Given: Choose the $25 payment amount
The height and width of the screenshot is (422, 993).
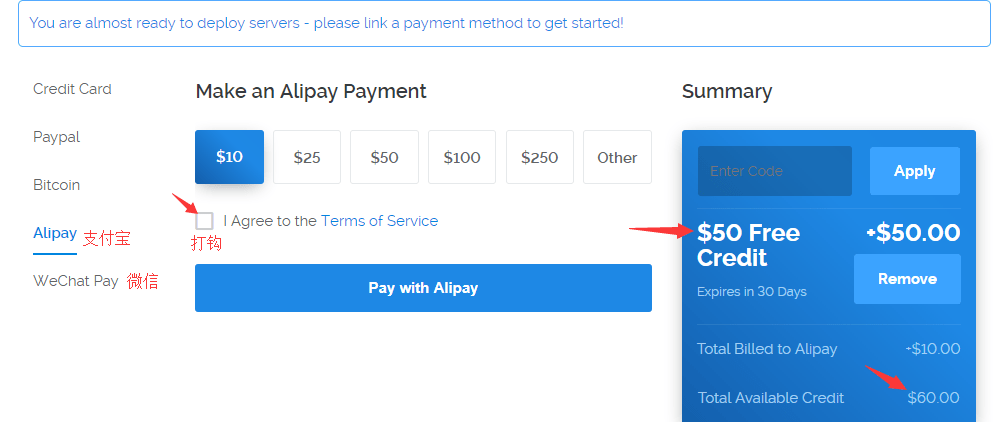Looking at the screenshot, I should (x=307, y=157).
